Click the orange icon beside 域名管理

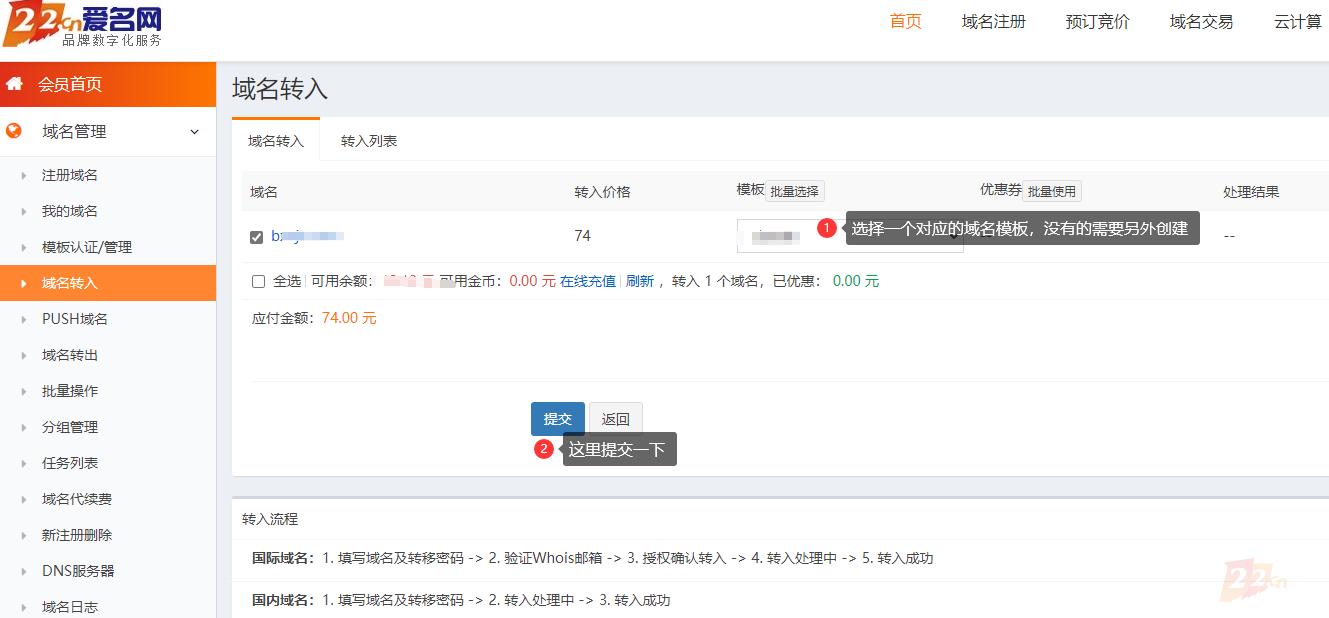pos(14,131)
